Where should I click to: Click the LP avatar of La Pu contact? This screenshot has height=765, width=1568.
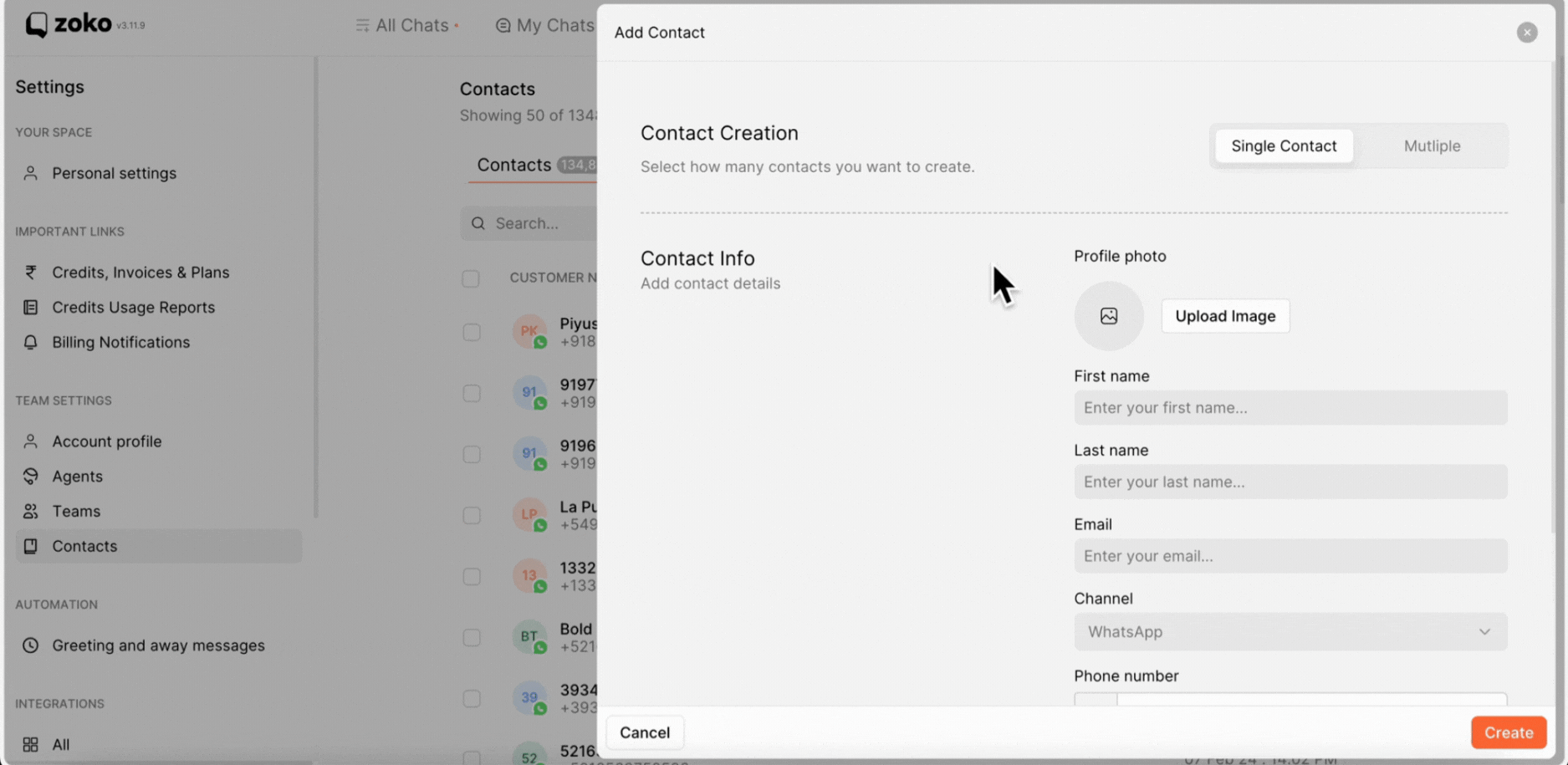[x=529, y=514]
